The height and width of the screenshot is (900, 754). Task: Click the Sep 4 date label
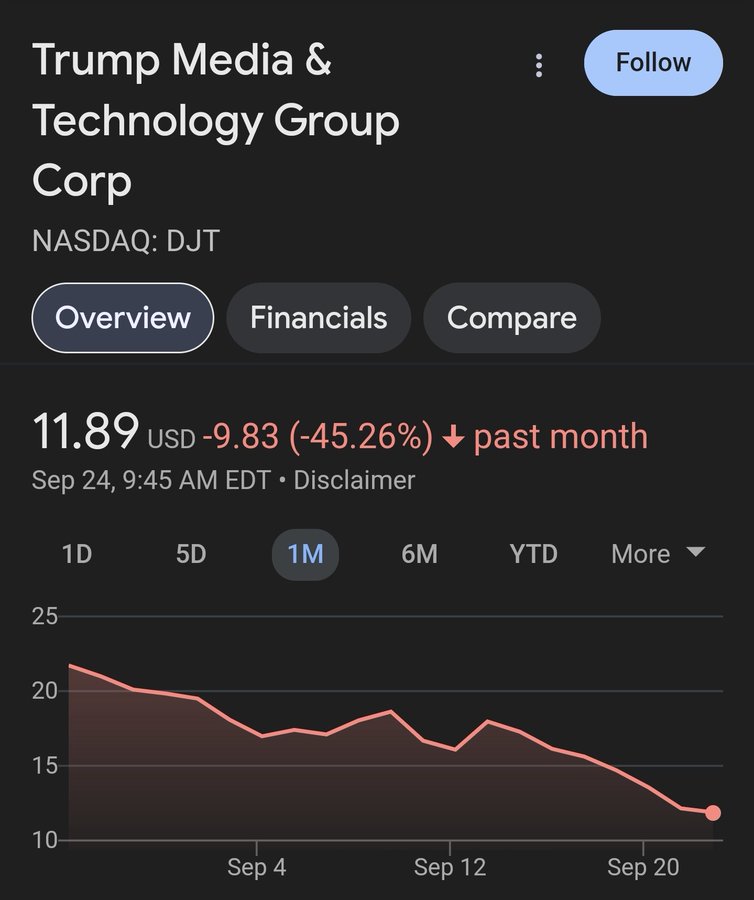(x=257, y=867)
